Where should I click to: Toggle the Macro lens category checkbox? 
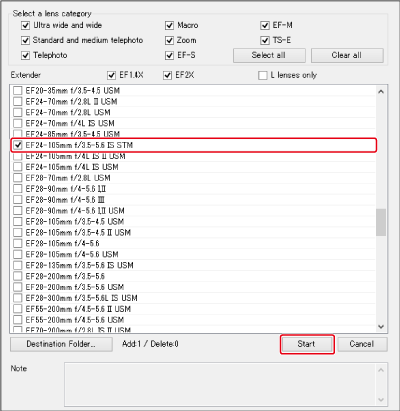pyautogui.click(x=169, y=25)
